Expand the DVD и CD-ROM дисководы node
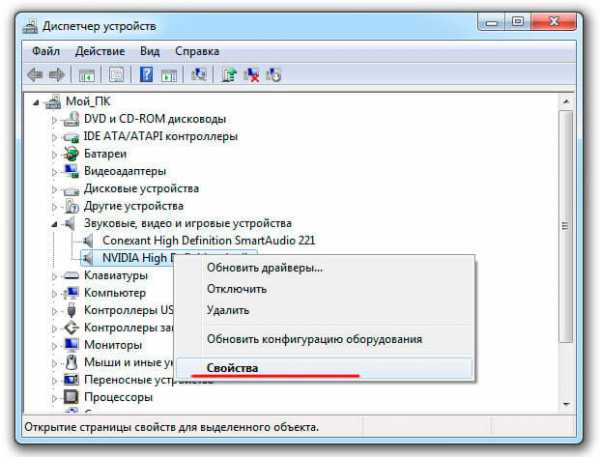This screenshot has width=600, height=457. point(55,120)
